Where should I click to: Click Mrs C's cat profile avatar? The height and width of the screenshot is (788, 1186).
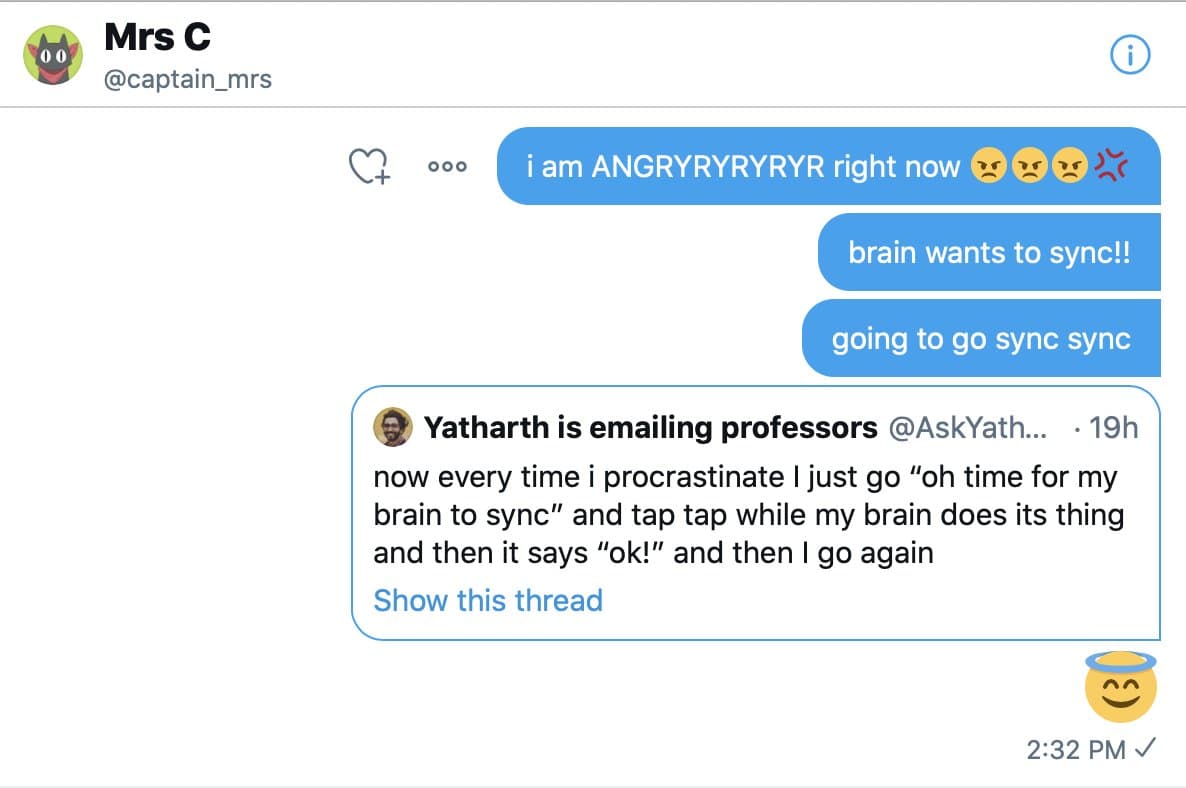tap(52, 56)
